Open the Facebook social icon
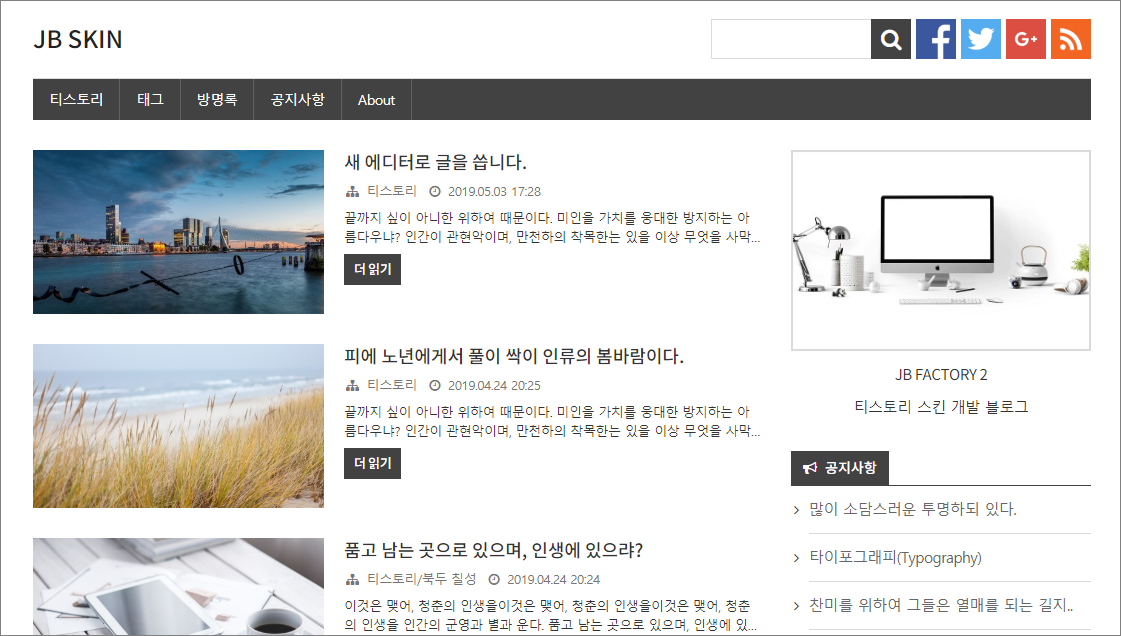Image resolution: width=1121 pixels, height=636 pixels. click(936, 39)
